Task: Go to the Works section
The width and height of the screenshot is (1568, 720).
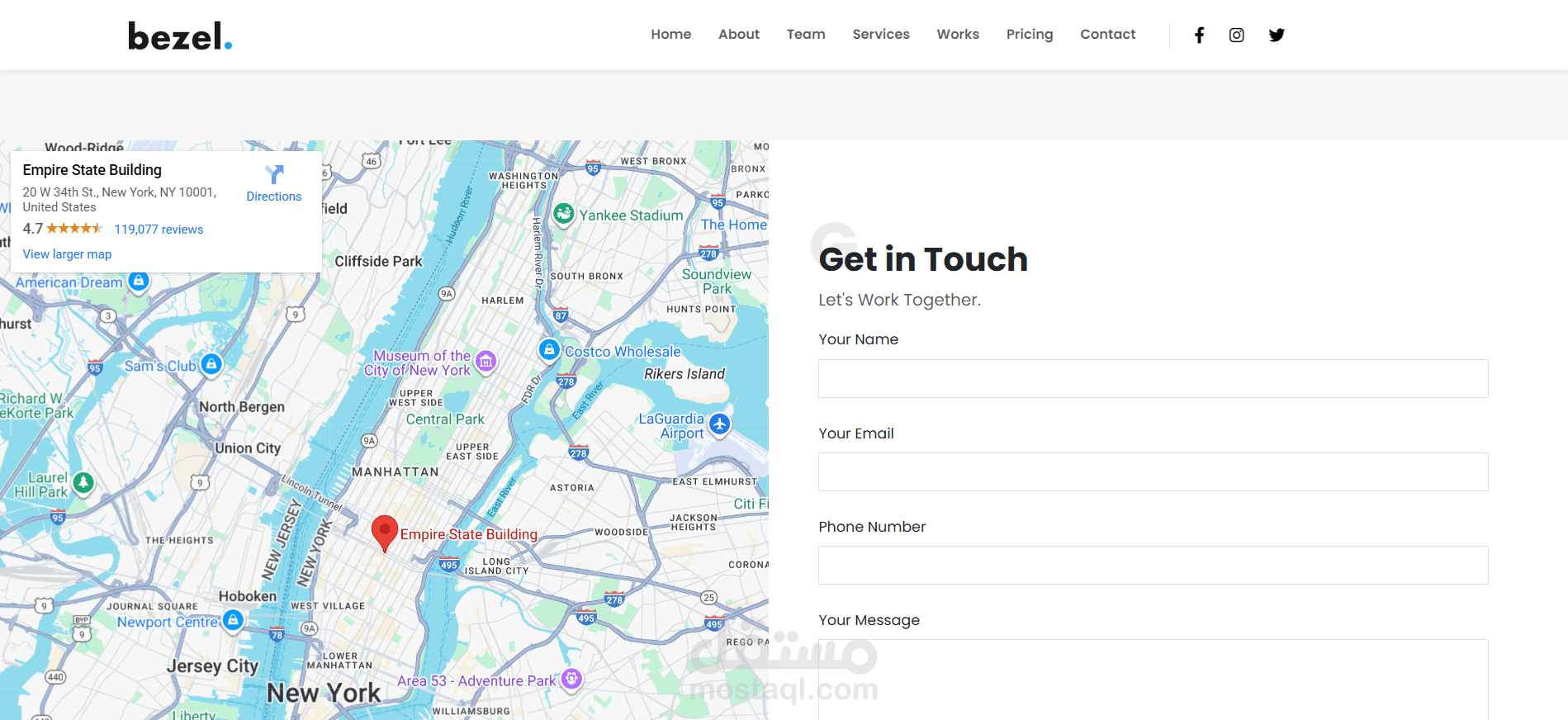Action: [x=958, y=34]
